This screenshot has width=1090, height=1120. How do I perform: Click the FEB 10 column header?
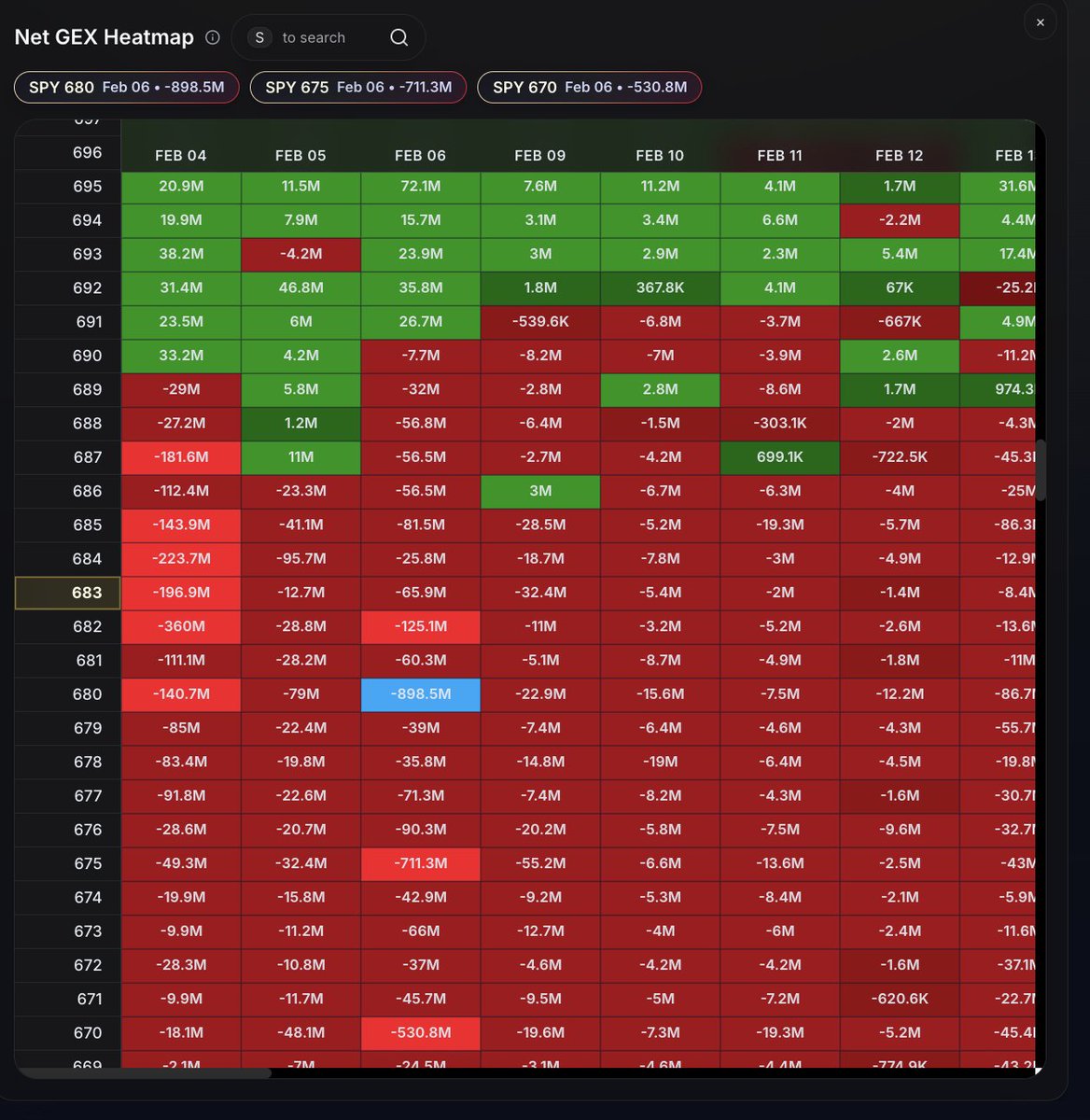coord(660,156)
